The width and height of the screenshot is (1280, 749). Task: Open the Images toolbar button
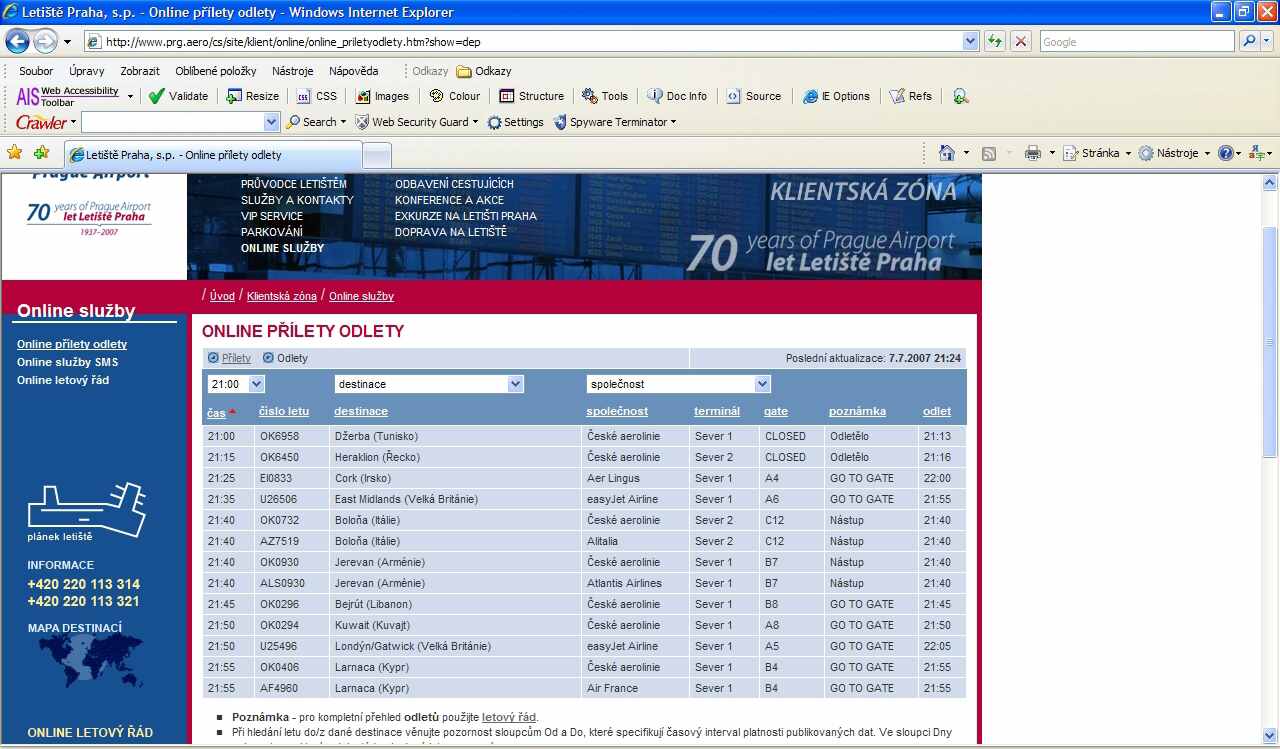(381, 96)
